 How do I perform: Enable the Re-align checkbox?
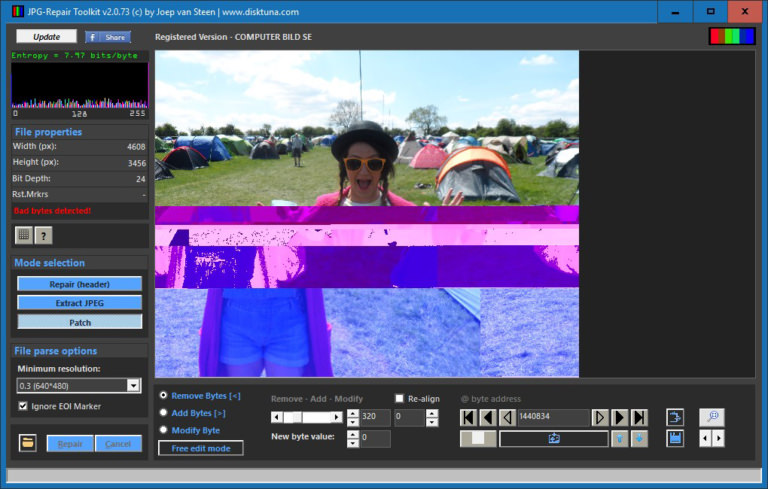click(x=400, y=398)
